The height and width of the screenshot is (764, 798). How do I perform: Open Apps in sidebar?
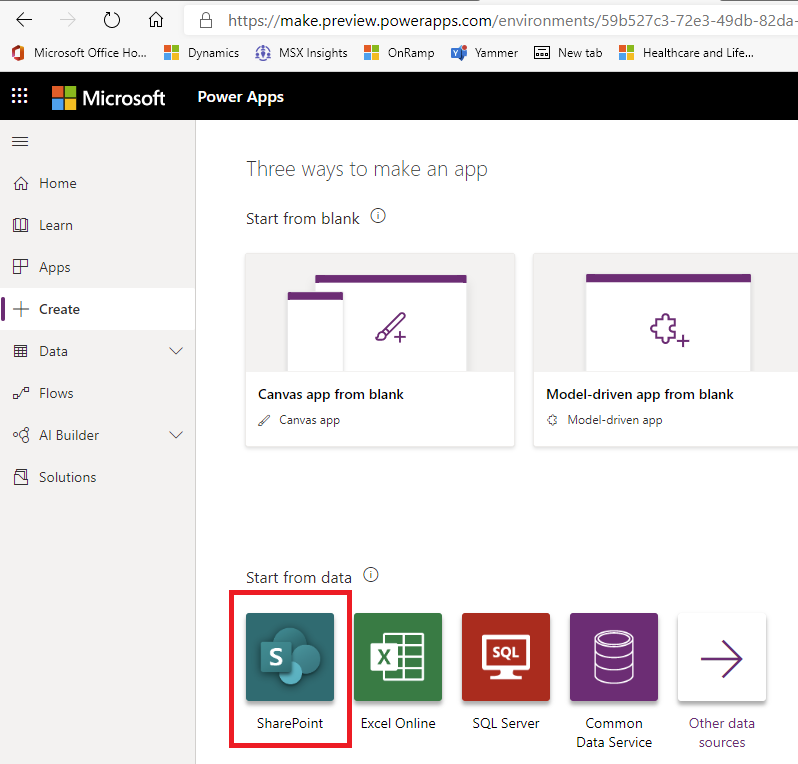97,267
